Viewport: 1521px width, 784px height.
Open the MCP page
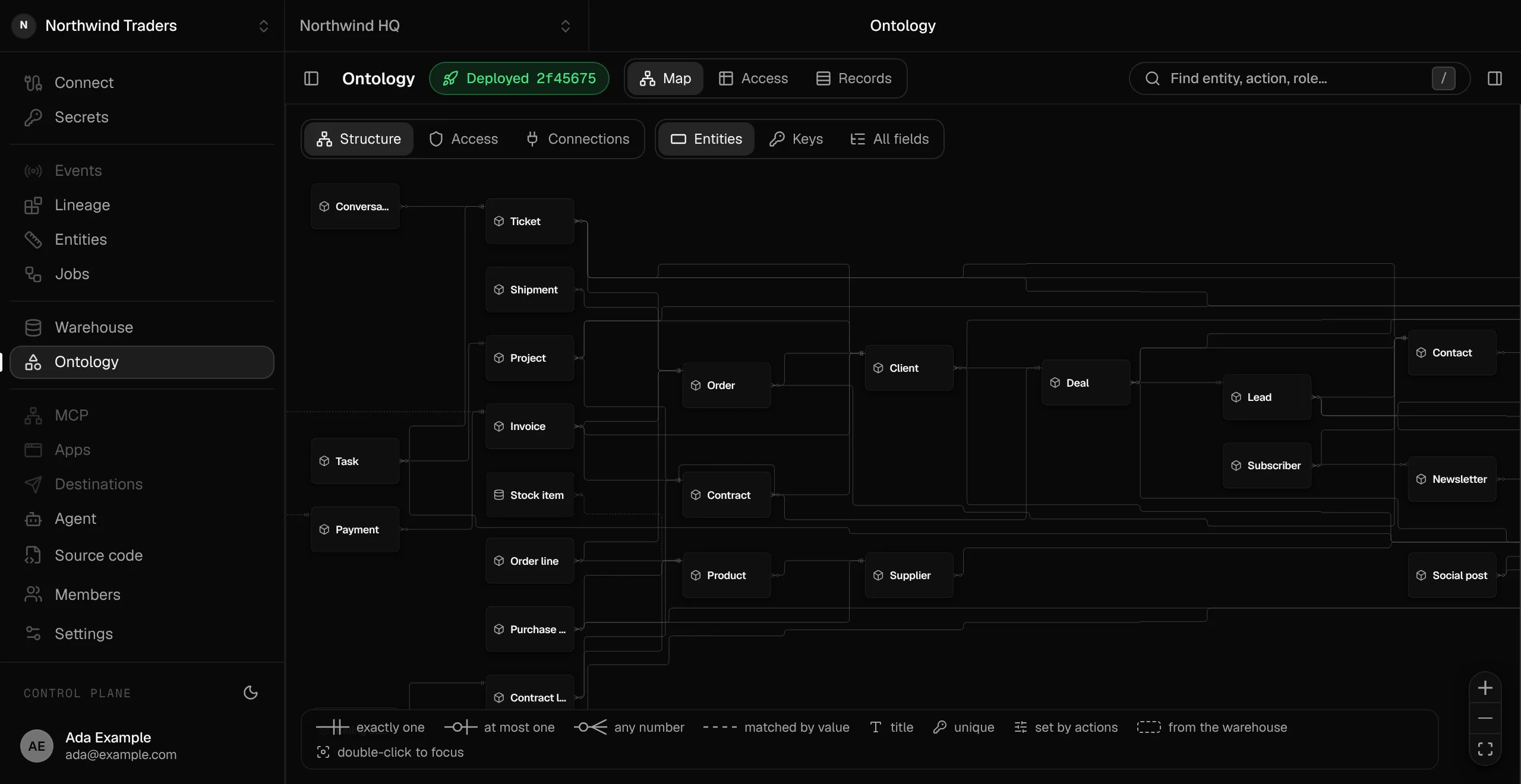[142, 415]
